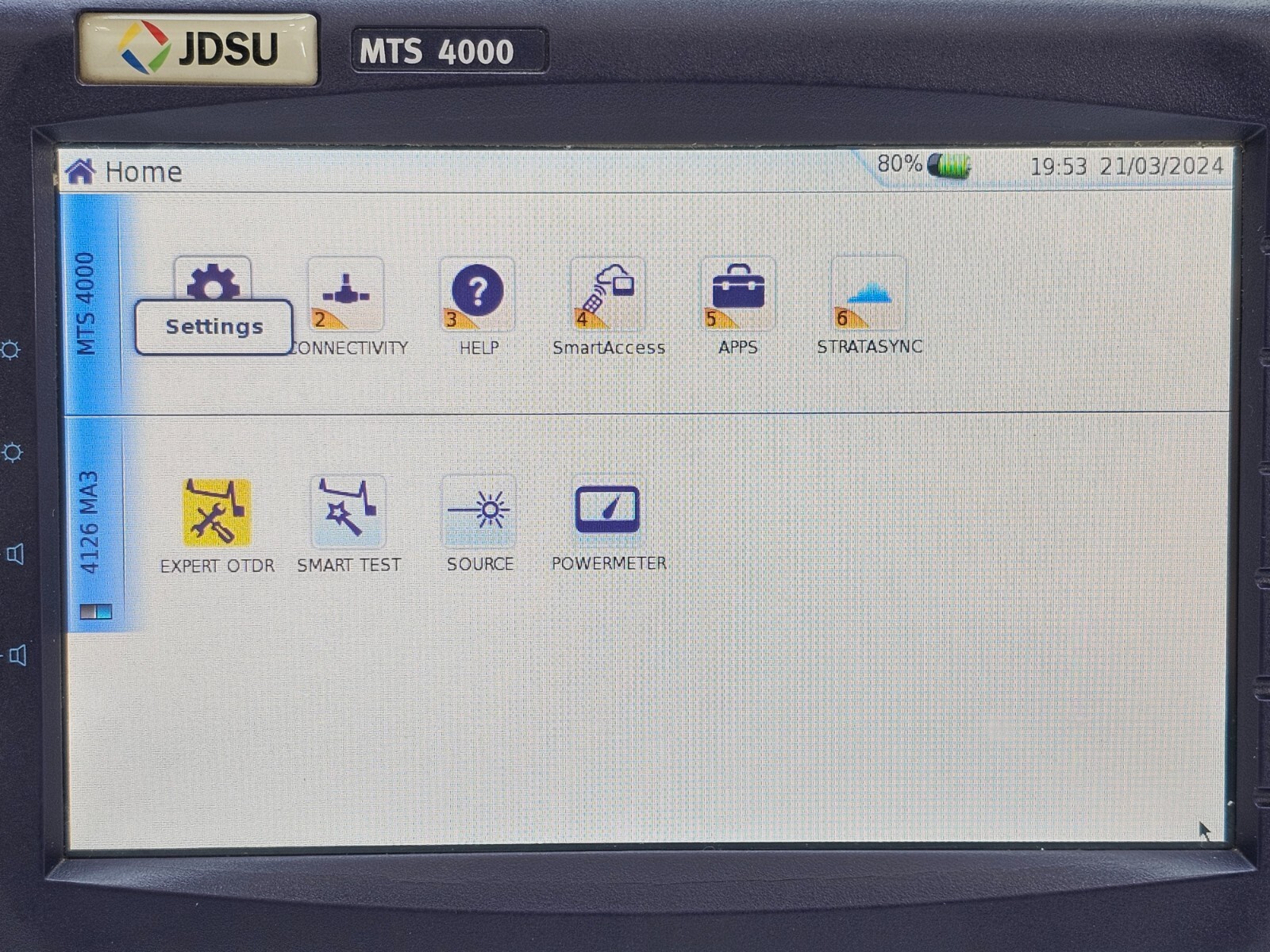The width and height of the screenshot is (1270, 952).
Task: Open the Settings gear icon
Action: click(213, 279)
